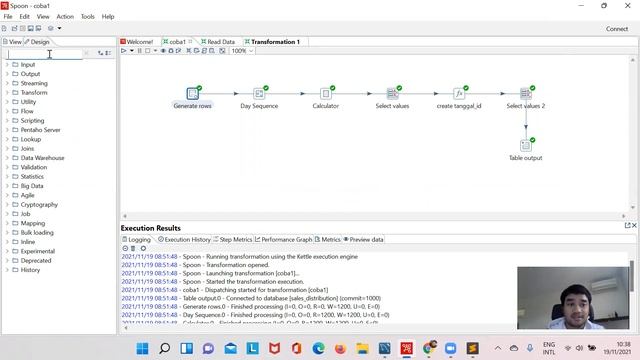Generate SQL for the transformation
The image size is (640, 360).
coord(204,51)
